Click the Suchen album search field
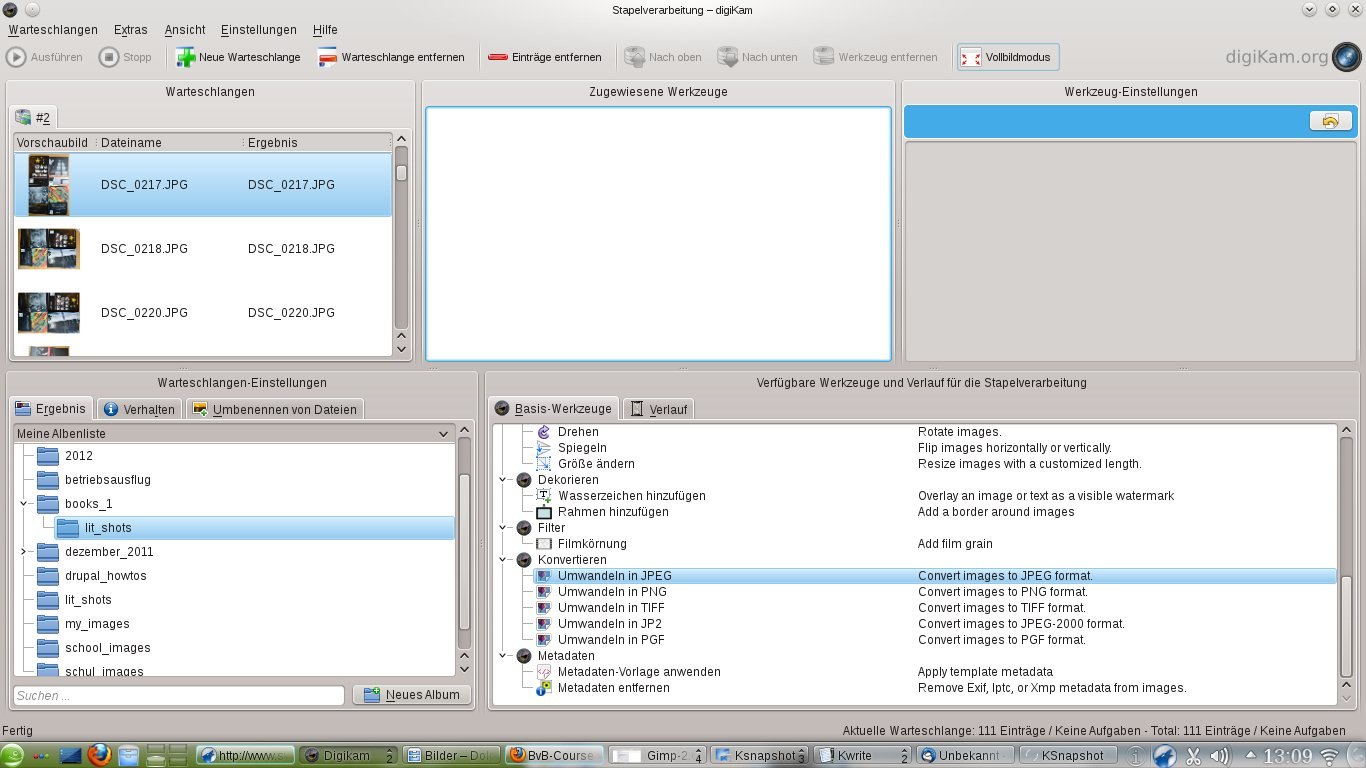Image resolution: width=1366 pixels, height=768 pixels. [x=178, y=695]
